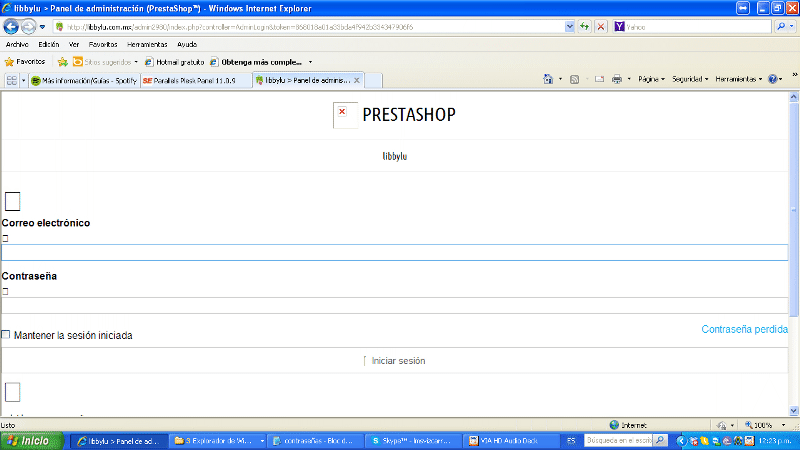The height and width of the screenshot is (450, 800).
Task: Go back with the browser Back arrow
Action: [11, 27]
